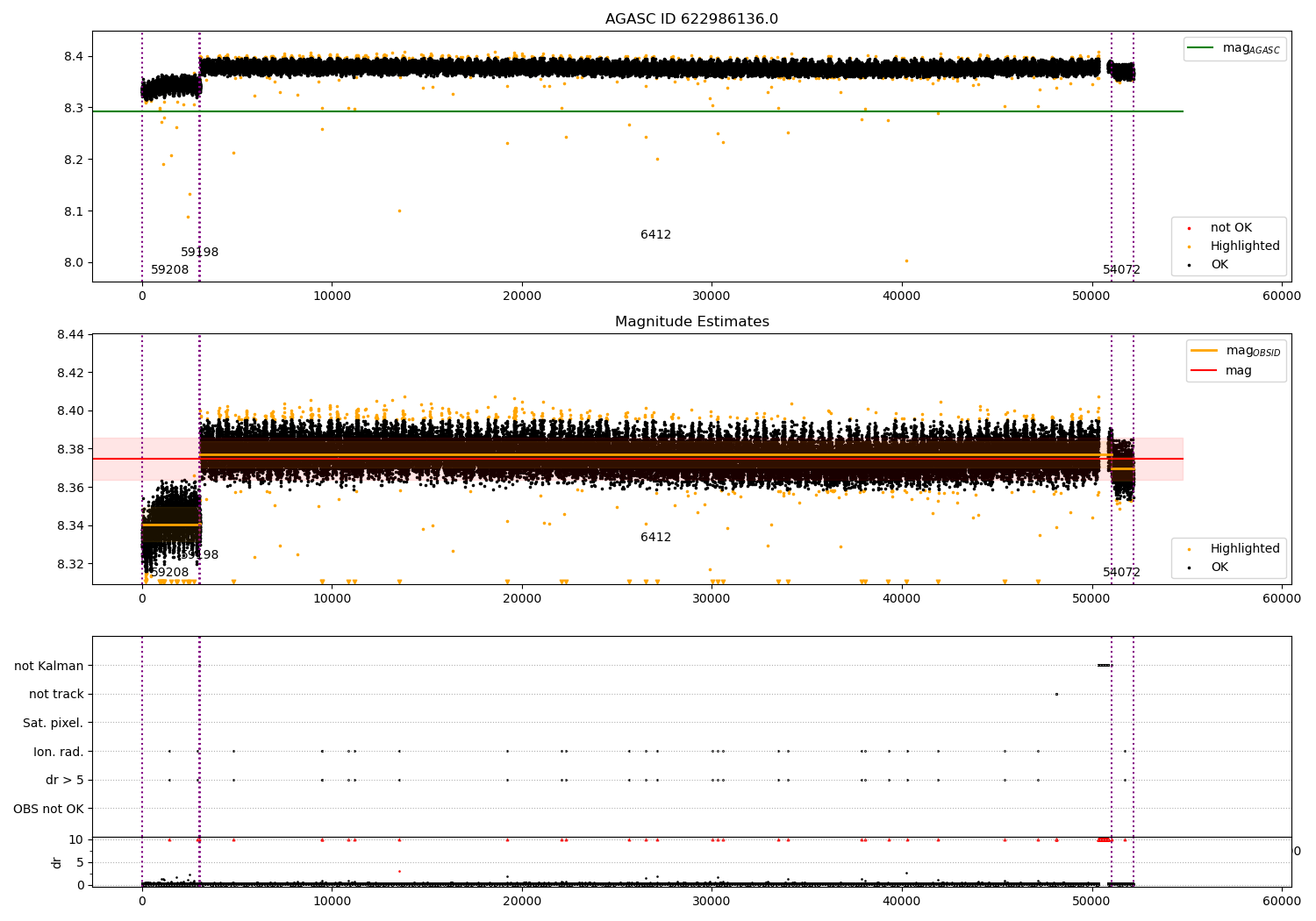1316x921 pixels.
Task: Click the 6412 annotation in Magnitude Estimates plot
Action: (x=656, y=538)
